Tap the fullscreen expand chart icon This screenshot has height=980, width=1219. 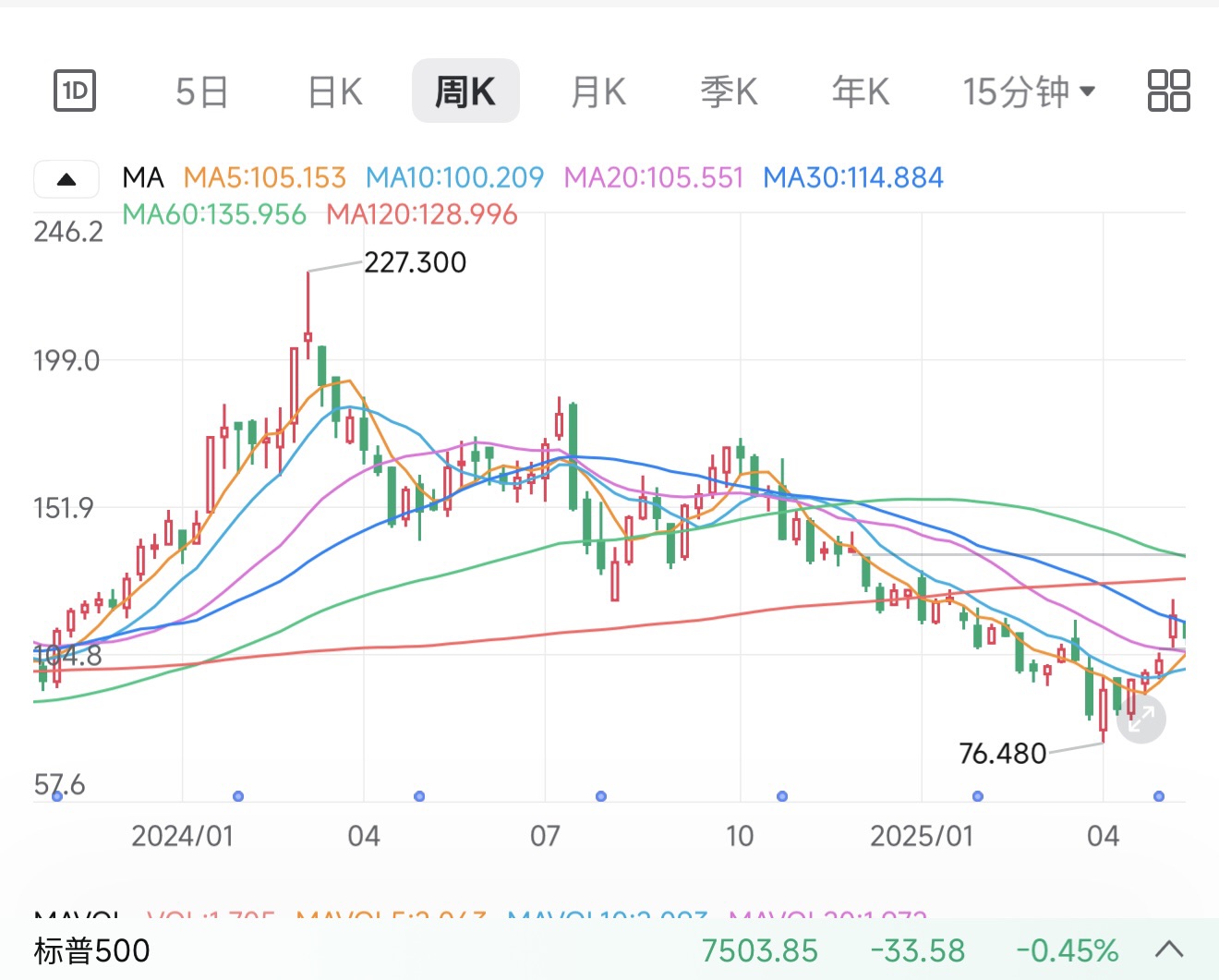click(1141, 719)
